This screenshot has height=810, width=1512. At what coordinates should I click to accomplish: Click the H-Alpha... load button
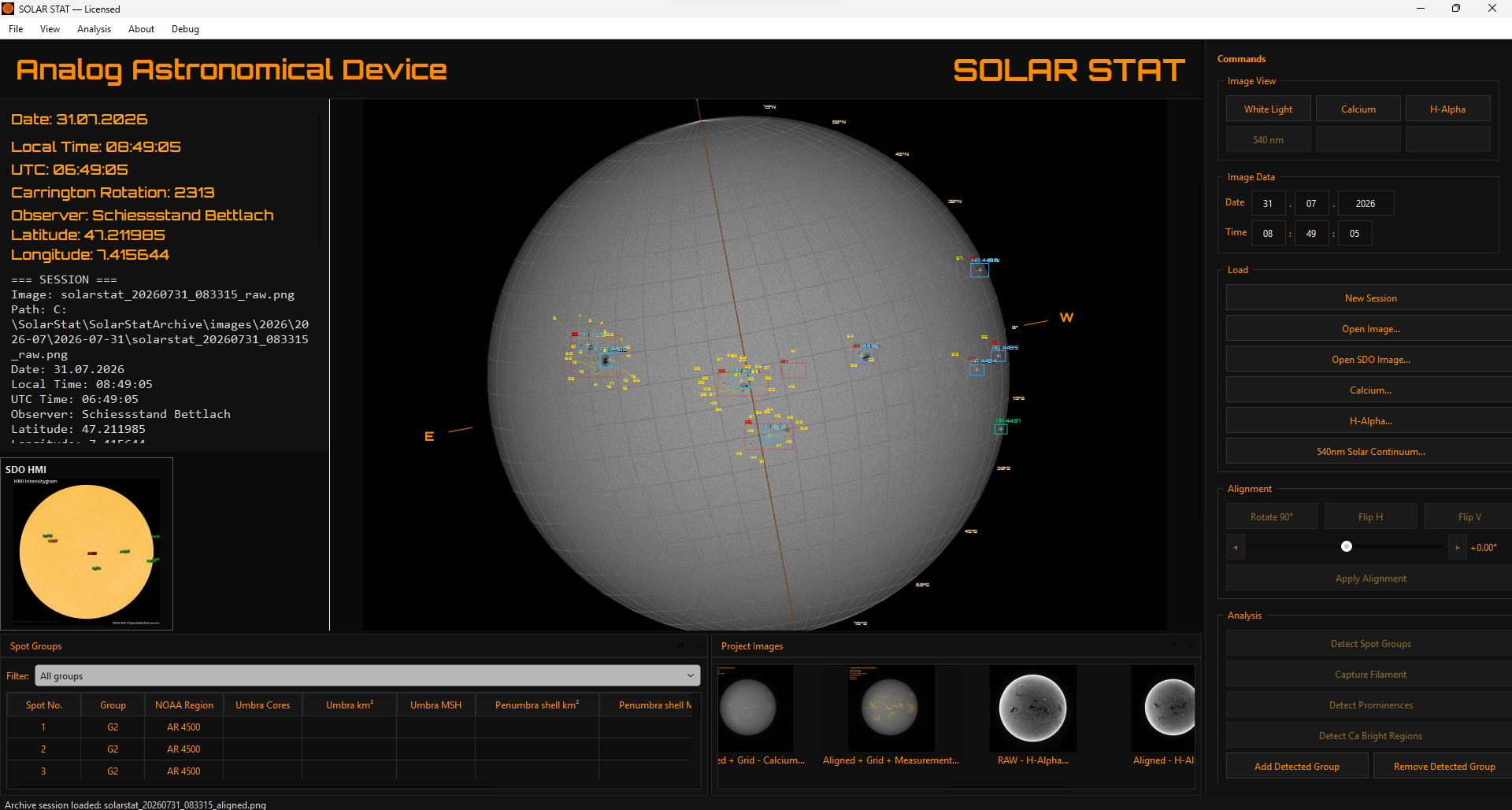click(1370, 420)
